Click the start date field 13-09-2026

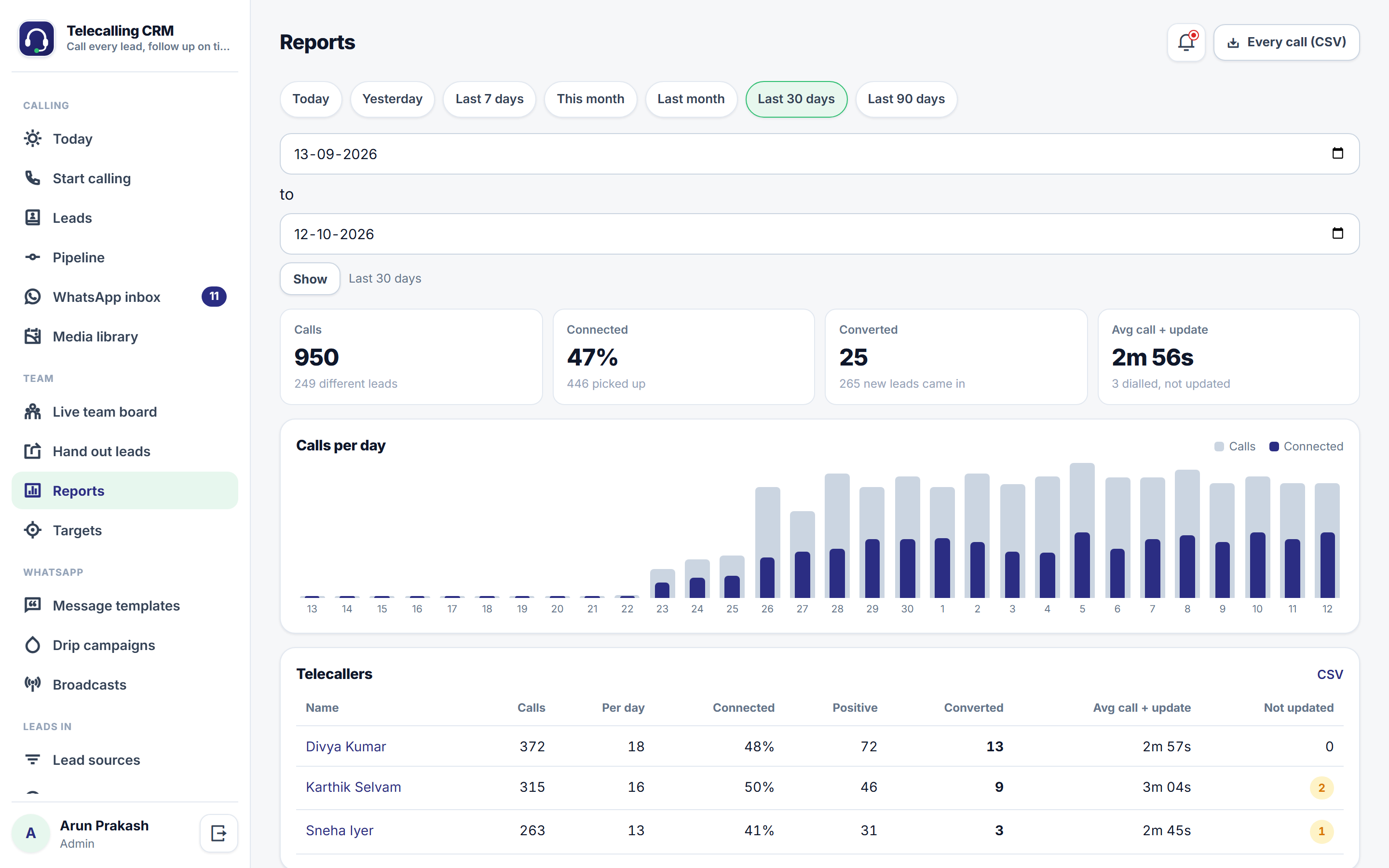pyautogui.click(x=819, y=154)
